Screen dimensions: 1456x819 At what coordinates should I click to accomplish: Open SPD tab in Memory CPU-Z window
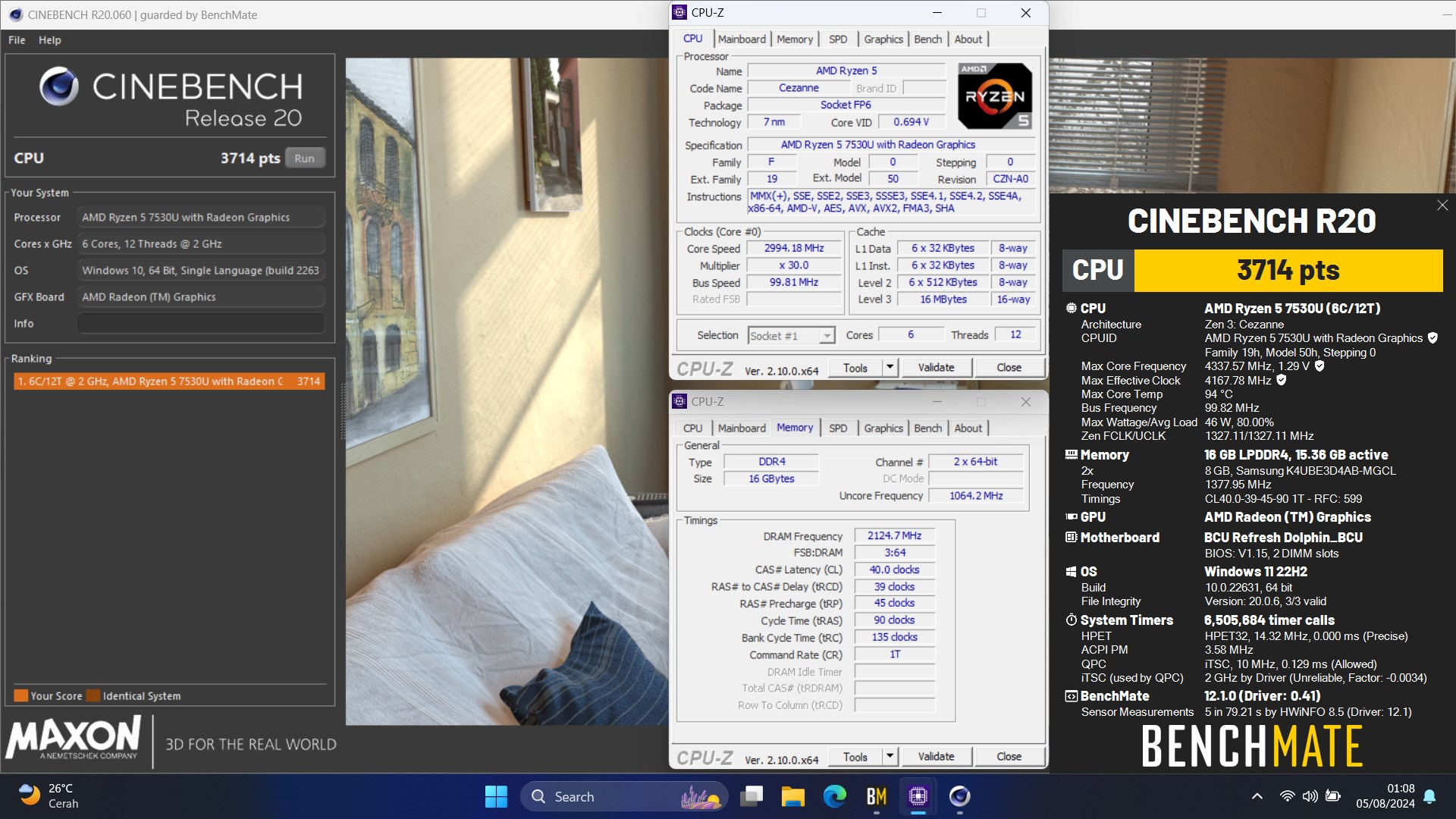838,428
